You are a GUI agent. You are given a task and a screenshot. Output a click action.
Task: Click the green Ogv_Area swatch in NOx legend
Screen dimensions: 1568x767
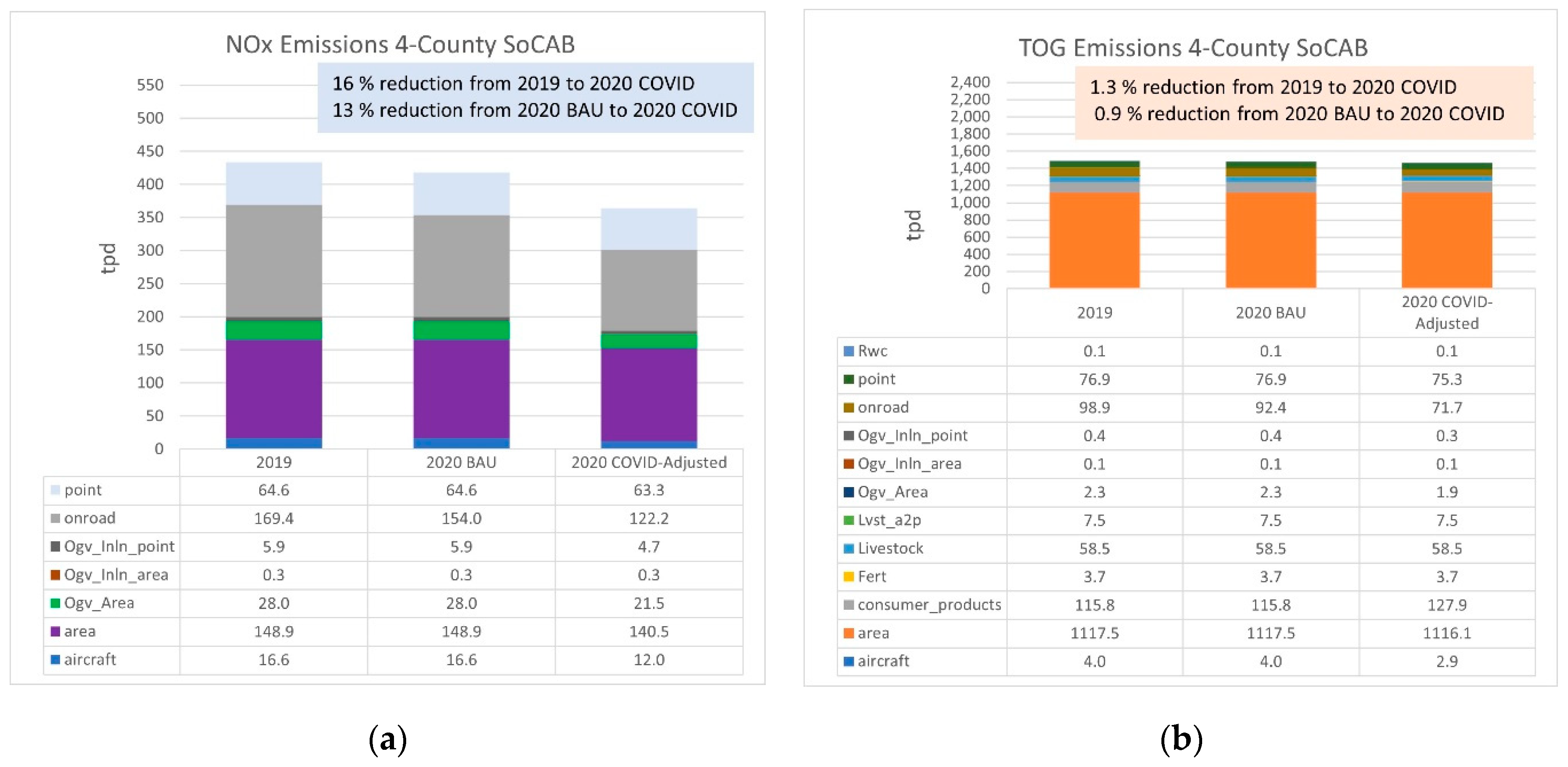pos(55,603)
